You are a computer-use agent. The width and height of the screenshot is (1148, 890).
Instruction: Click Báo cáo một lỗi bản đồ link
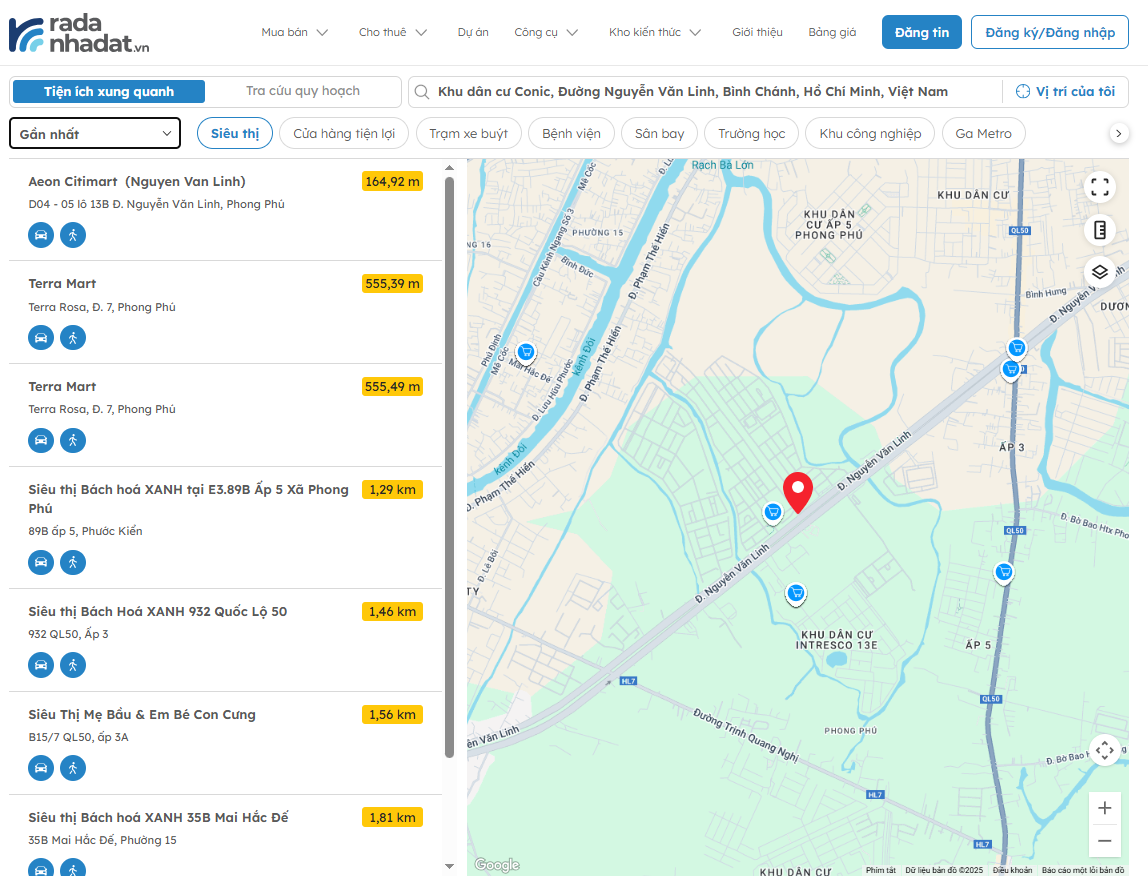pos(1083,870)
